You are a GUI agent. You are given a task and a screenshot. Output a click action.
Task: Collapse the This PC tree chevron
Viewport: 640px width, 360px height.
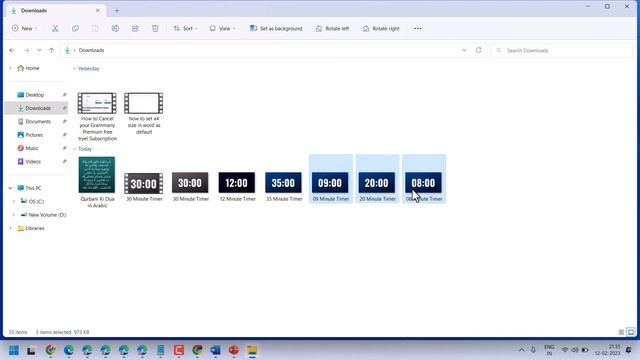pos(10,188)
